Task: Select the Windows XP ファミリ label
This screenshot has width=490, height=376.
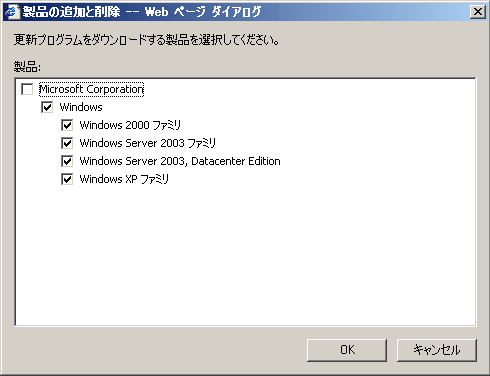Action: (x=124, y=179)
